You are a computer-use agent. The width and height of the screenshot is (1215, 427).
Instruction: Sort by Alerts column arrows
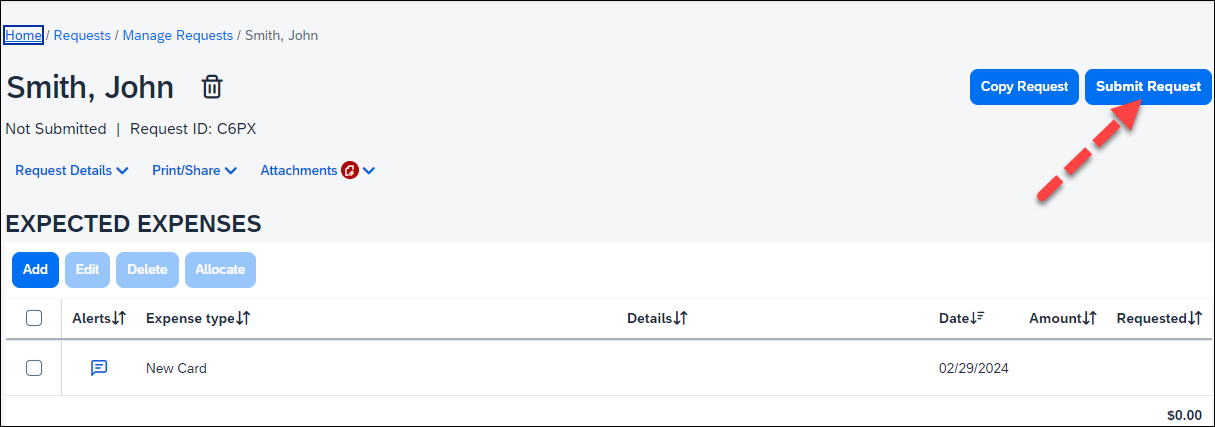119,318
